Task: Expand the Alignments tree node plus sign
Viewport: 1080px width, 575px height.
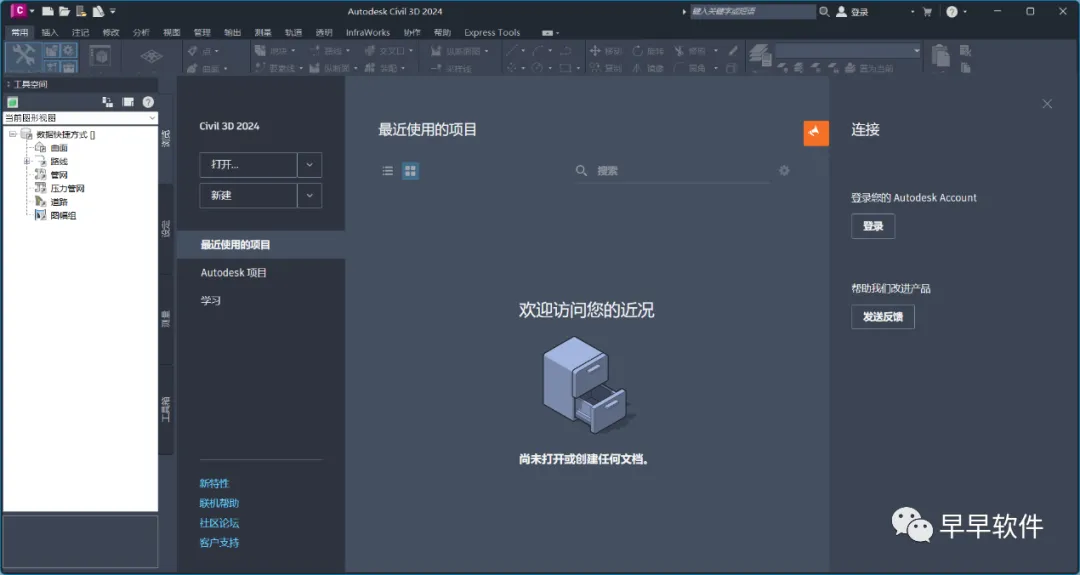Action: (27, 161)
